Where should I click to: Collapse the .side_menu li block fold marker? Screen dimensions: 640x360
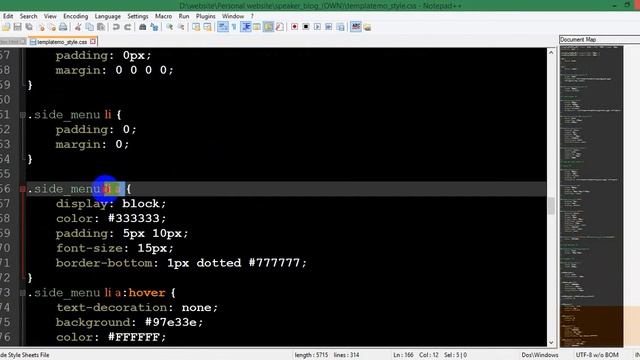click(x=23, y=115)
